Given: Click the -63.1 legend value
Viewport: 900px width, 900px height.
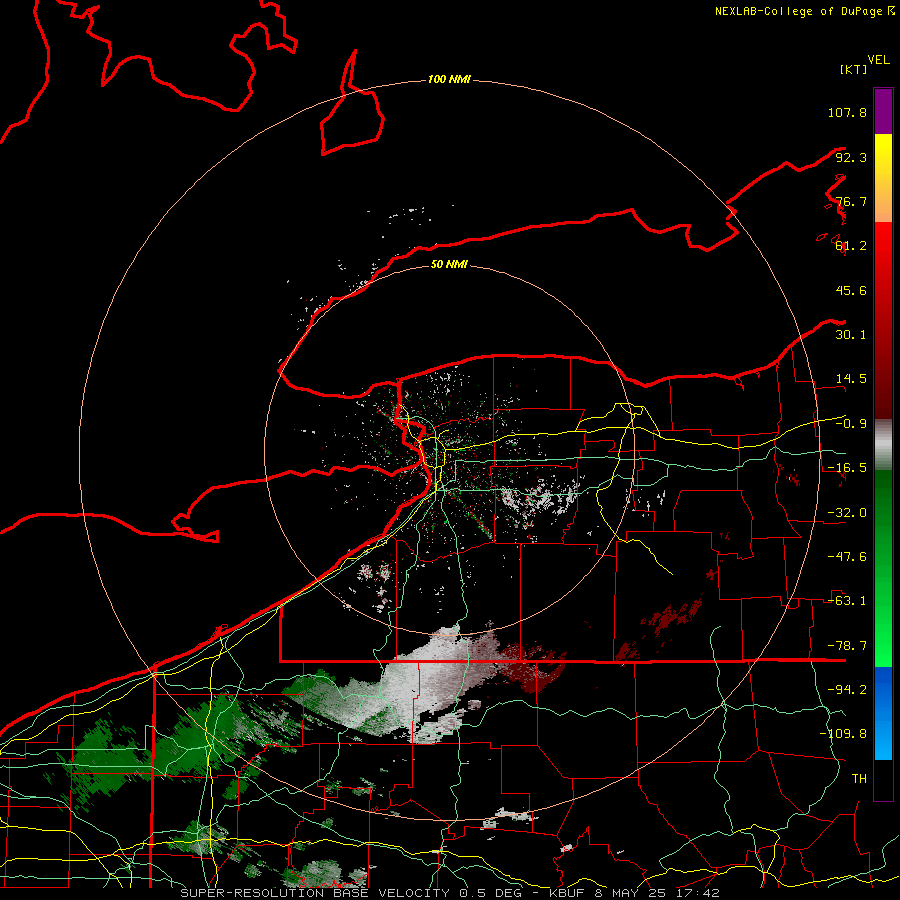Looking at the screenshot, I should pyautogui.click(x=847, y=601).
